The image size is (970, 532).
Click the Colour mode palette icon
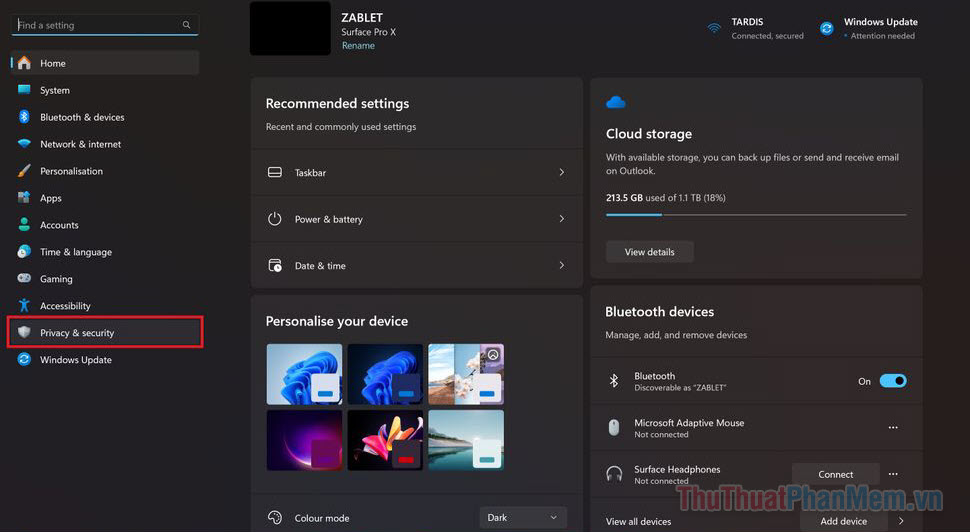(275, 518)
